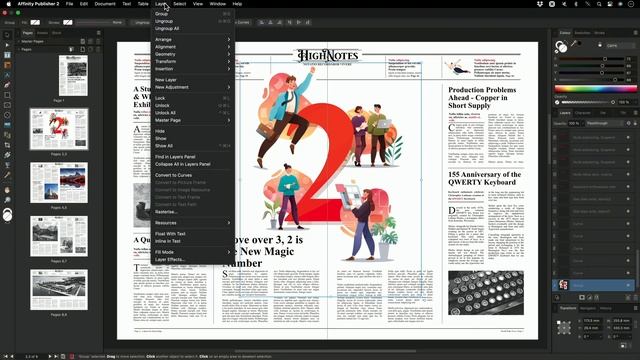Toggle visibility of the selected Group layer

tap(628, 285)
